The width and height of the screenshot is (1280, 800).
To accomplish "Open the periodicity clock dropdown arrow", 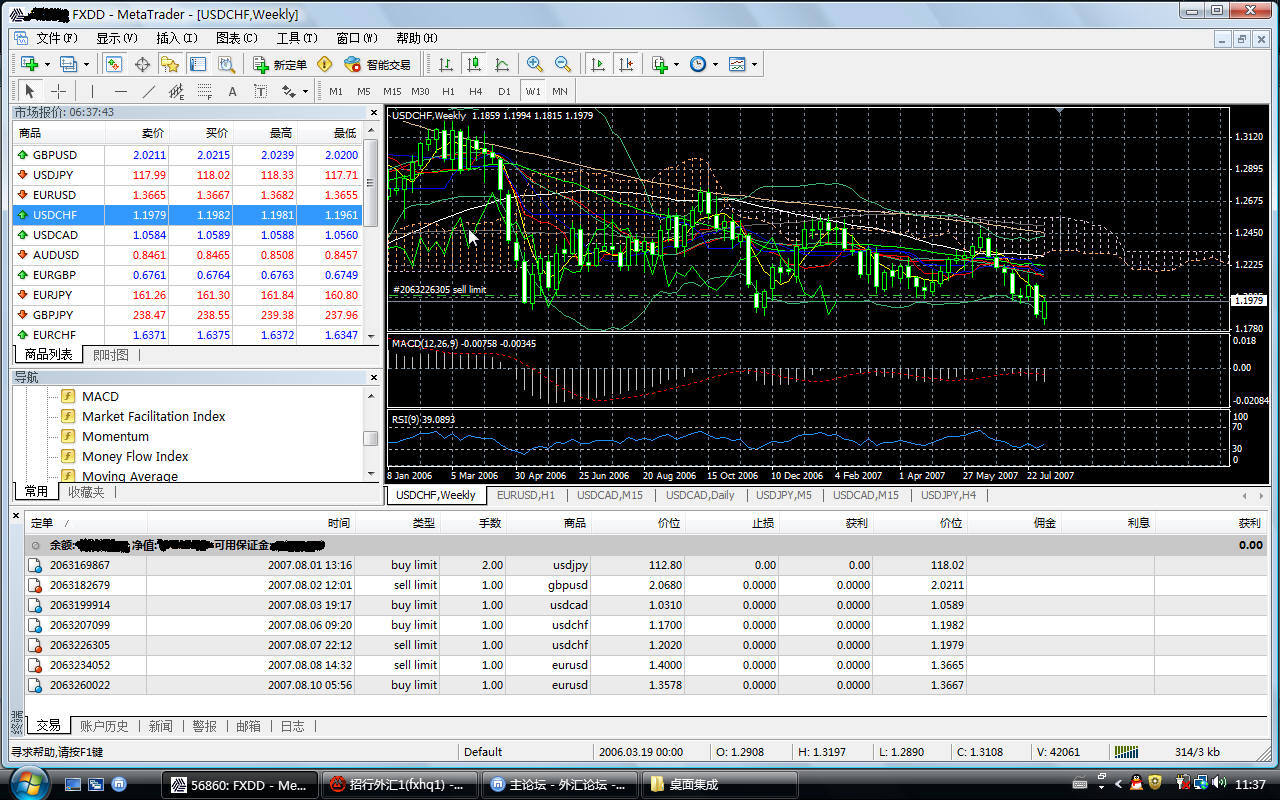I will [x=714, y=64].
